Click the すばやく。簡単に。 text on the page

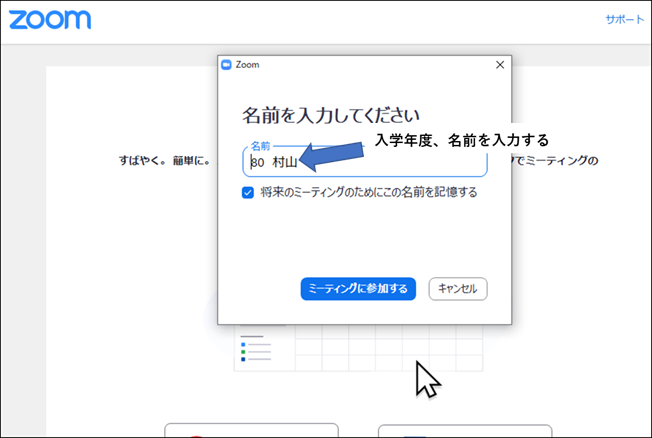[x=165, y=161]
